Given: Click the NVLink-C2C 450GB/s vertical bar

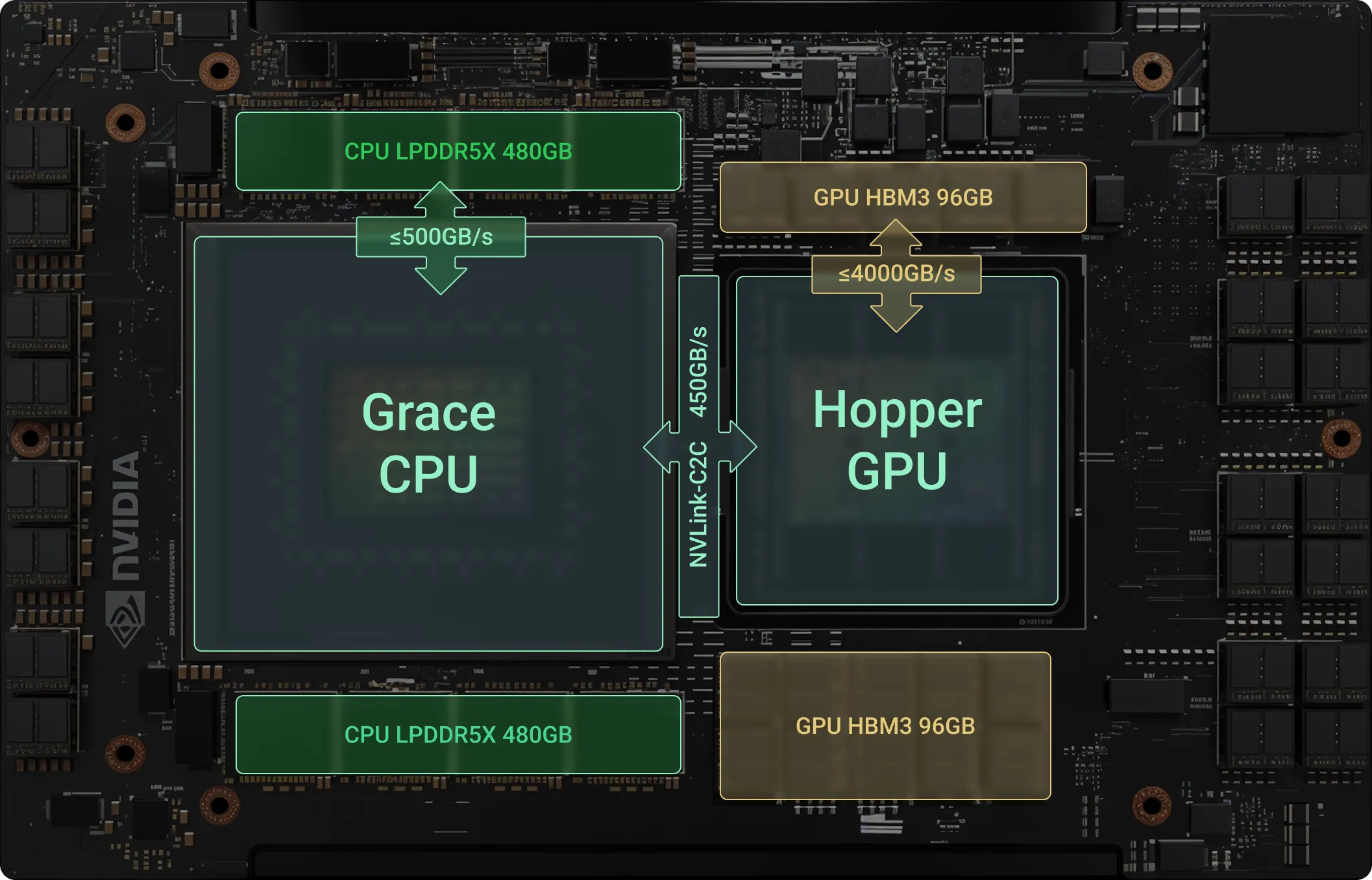Looking at the screenshot, I should tap(699, 446).
